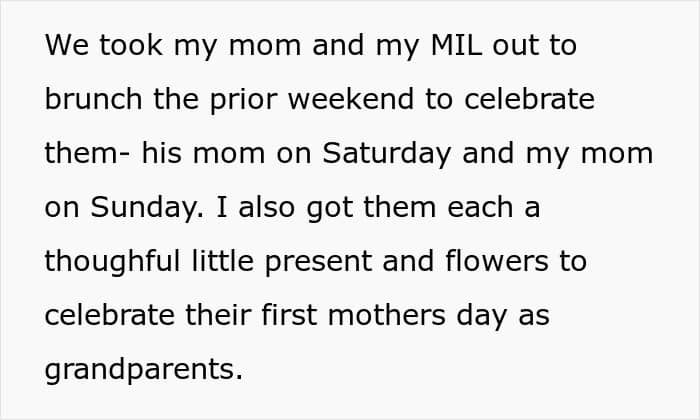Click the word "first" before mothers
Image resolution: width=700 pixels, height=420 pixels.
(289, 314)
